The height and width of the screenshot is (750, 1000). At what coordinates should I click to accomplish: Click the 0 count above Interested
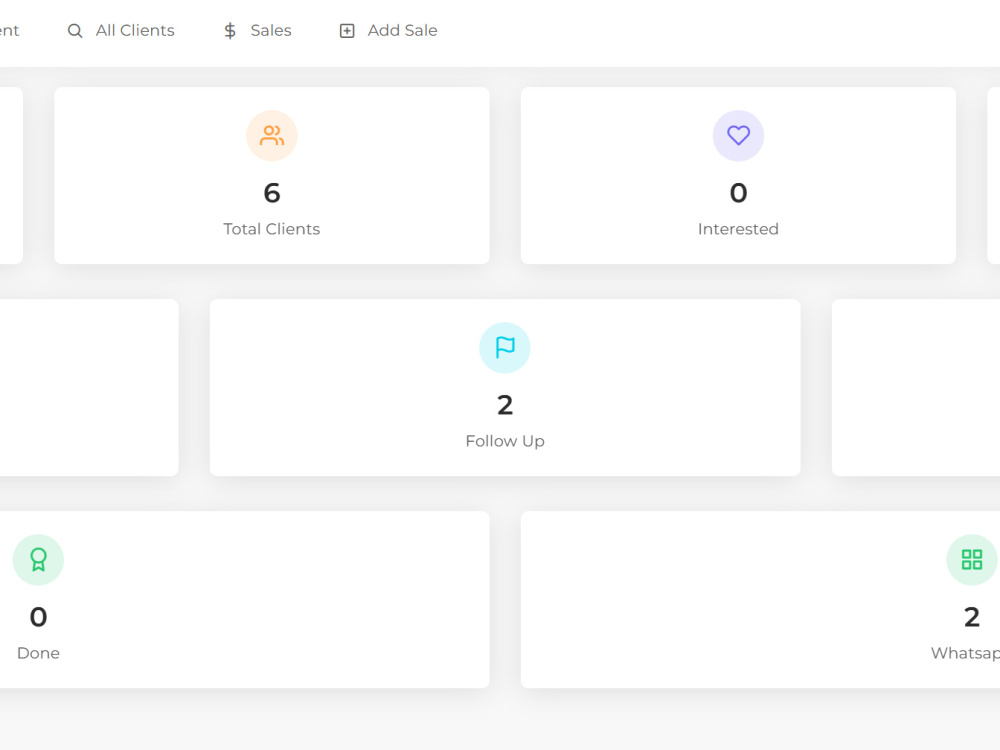pos(739,193)
